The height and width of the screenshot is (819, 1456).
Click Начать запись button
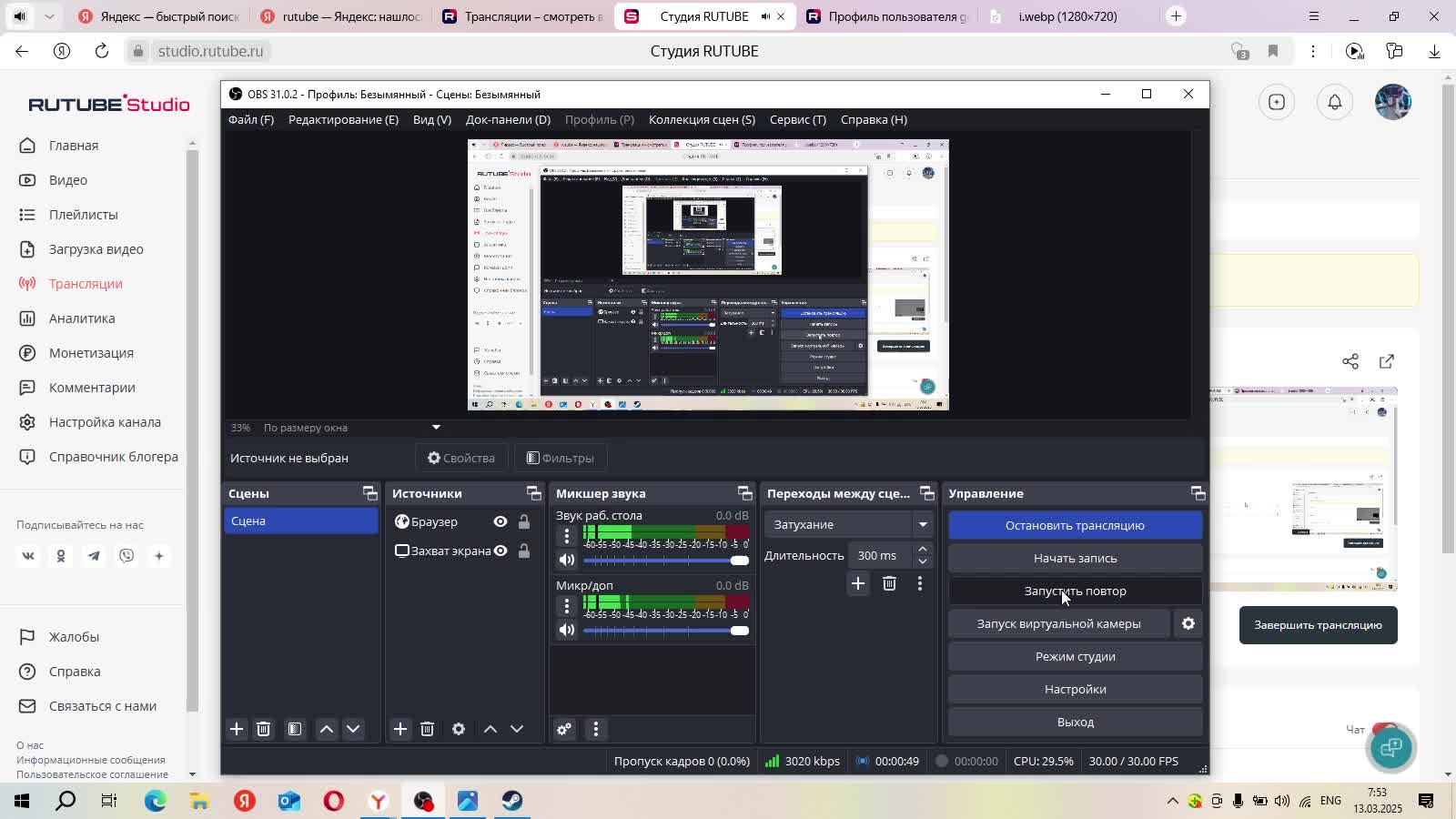pos(1075,558)
